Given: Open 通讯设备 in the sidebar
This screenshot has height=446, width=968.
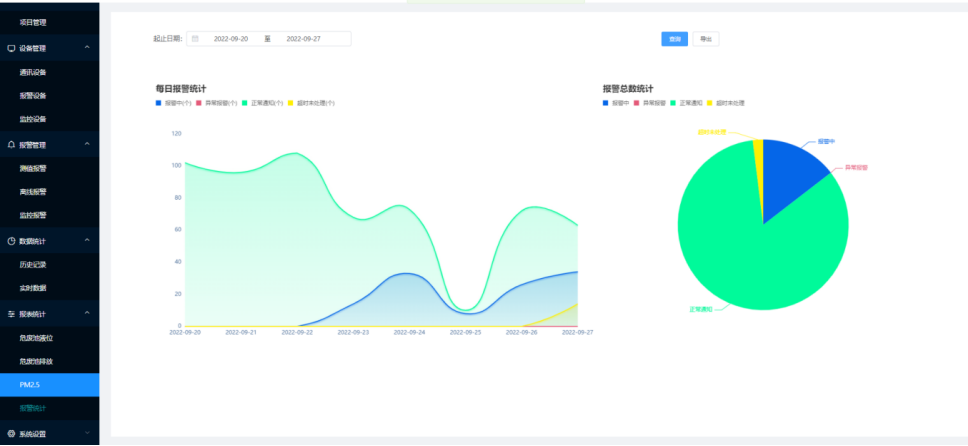Looking at the screenshot, I should 33,72.
